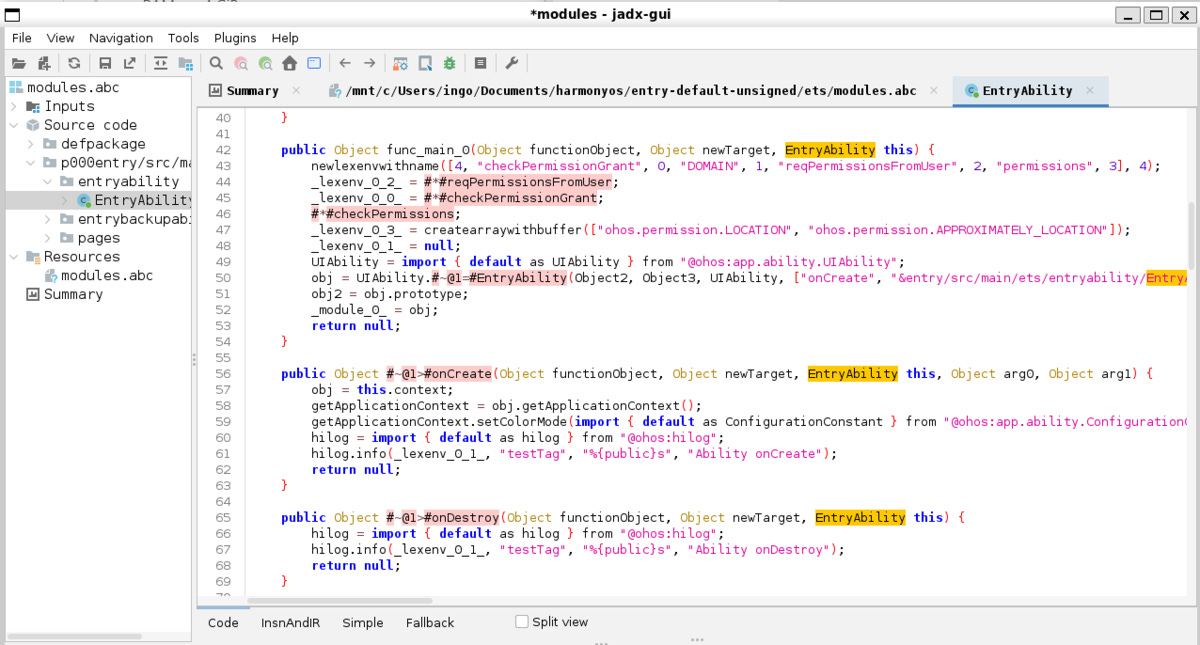Start the debugger via the green bug icon
The image size is (1200, 645).
pos(450,63)
